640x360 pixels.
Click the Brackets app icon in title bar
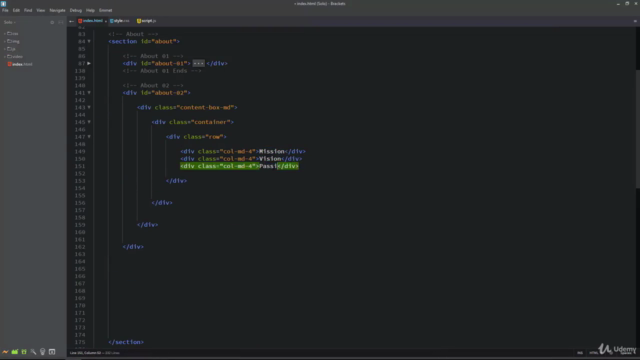click(x=4, y=3)
